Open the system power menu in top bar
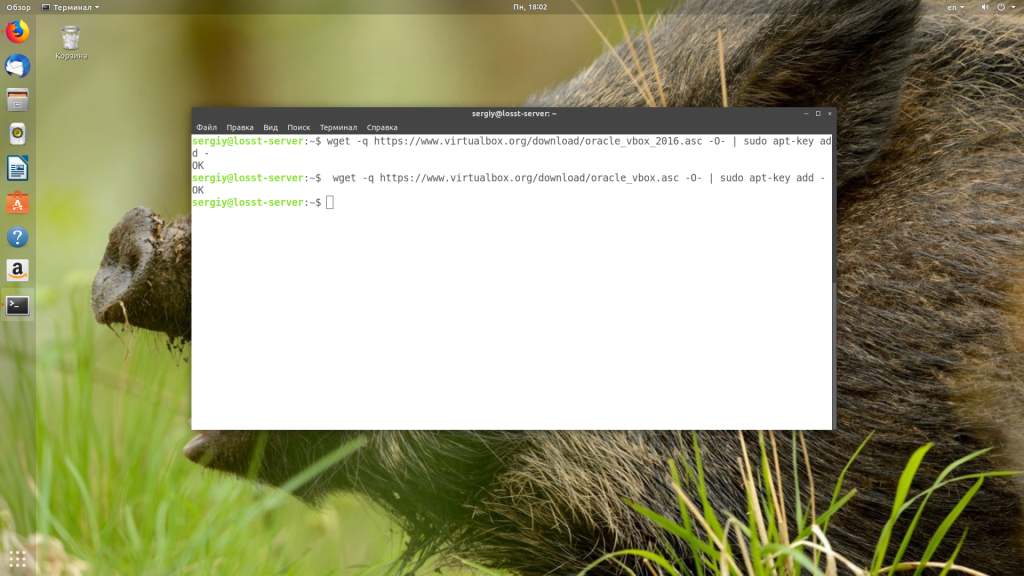This screenshot has height=576, width=1024. 1006,7
